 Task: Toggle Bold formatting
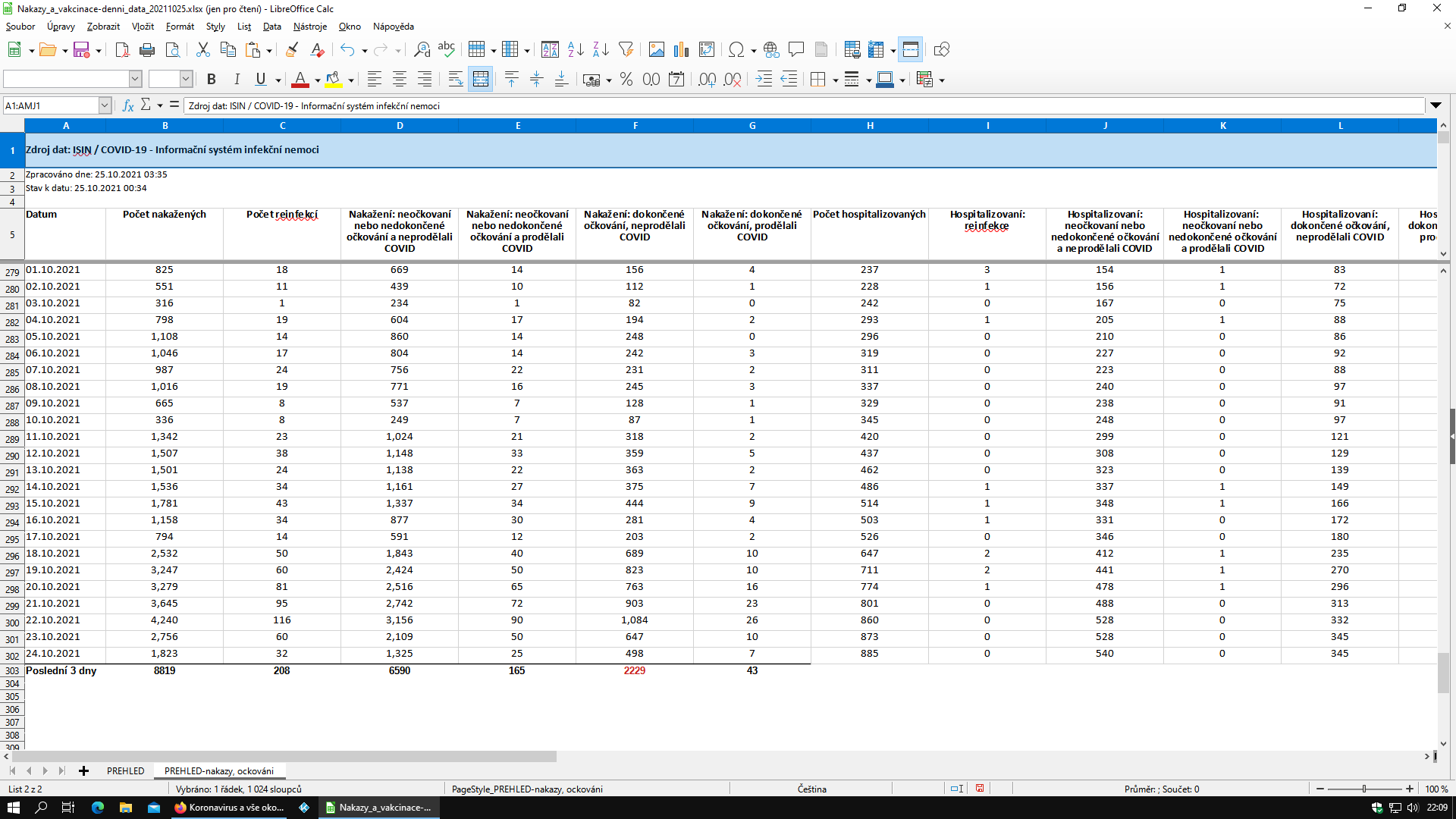coord(212,80)
